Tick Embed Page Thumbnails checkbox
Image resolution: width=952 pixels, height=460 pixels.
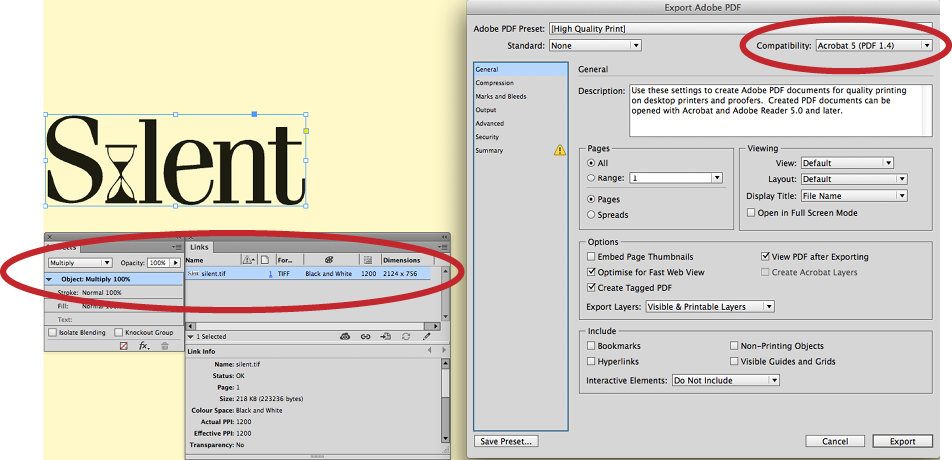591,257
